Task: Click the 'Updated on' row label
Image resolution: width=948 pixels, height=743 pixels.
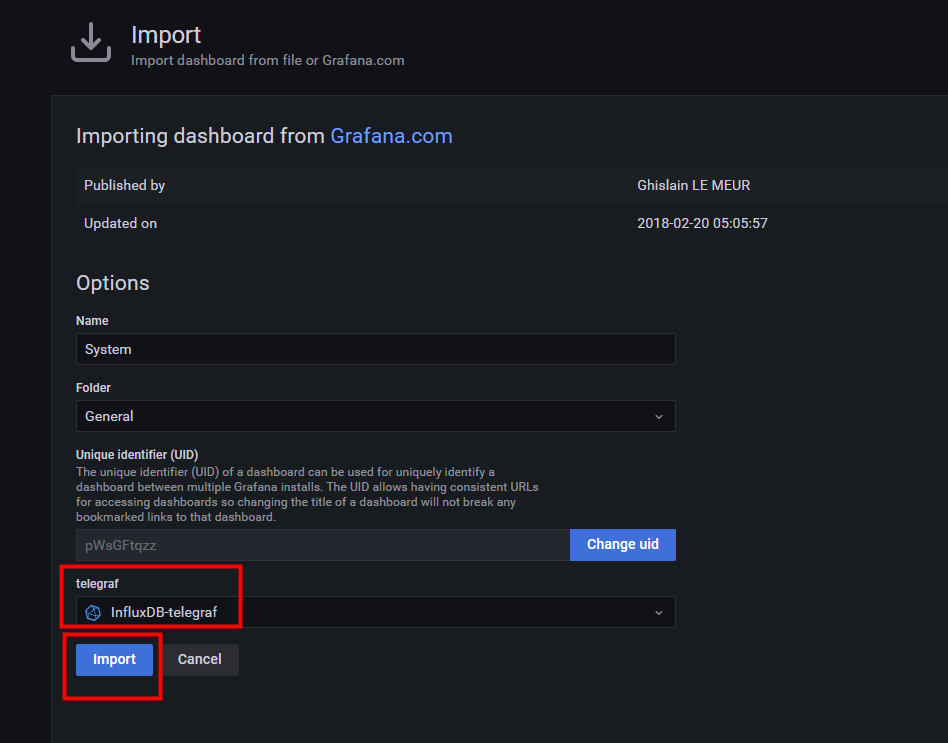Action: [120, 223]
